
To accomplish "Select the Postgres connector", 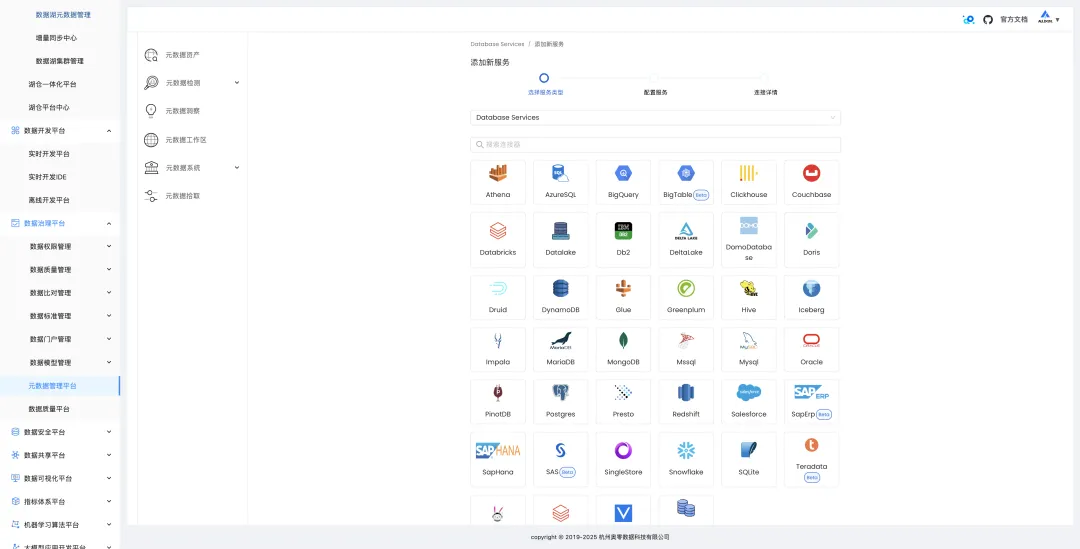I will pos(561,402).
